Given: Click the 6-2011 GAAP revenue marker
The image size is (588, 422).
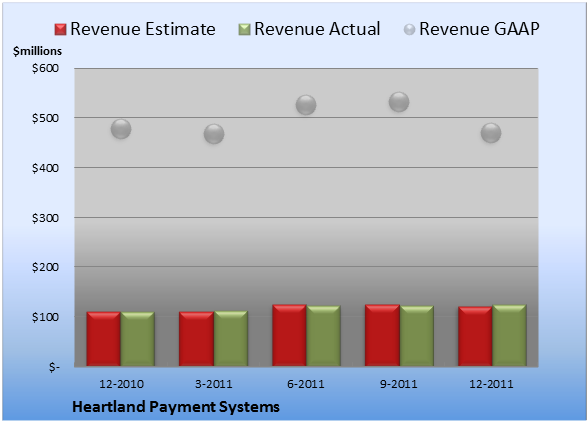Looking at the screenshot, I should tap(306, 105).
